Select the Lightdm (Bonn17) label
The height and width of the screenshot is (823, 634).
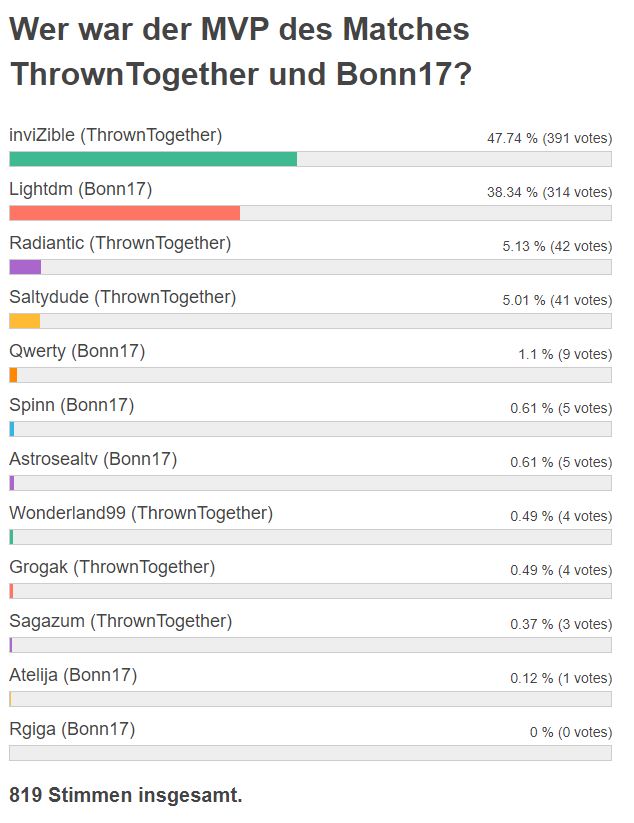pos(80,189)
